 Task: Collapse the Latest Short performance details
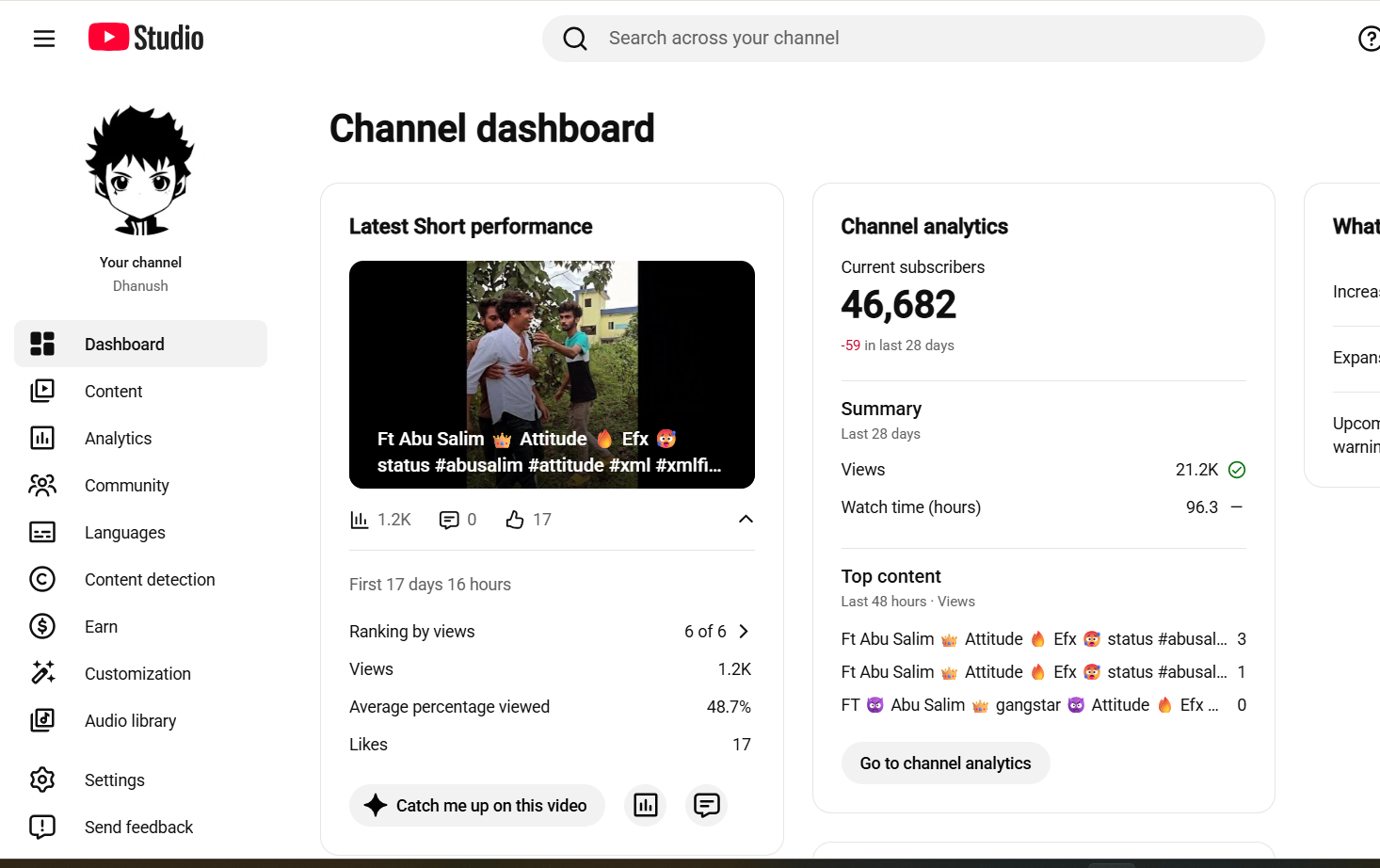click(746, 519)
